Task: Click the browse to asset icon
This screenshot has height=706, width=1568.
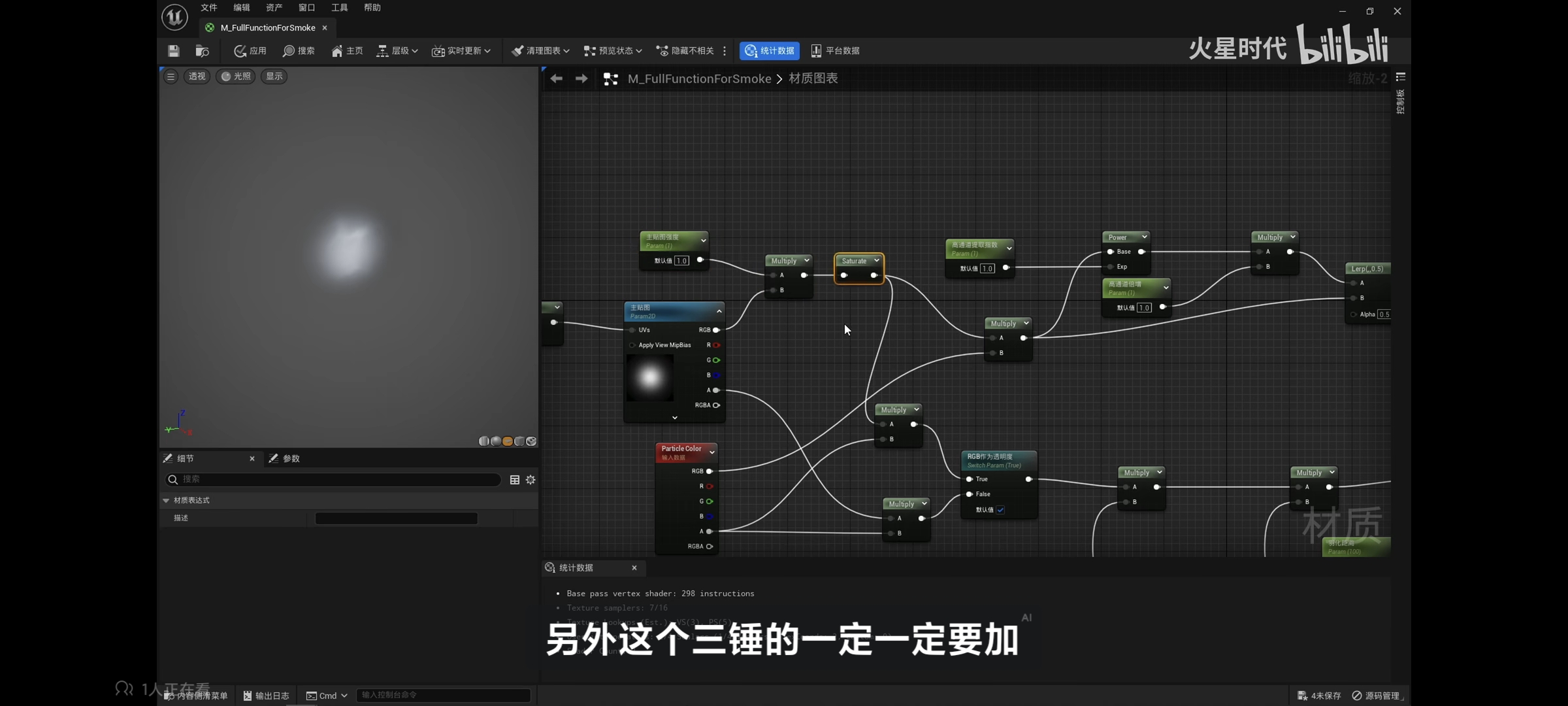Action: coord(202,50)
